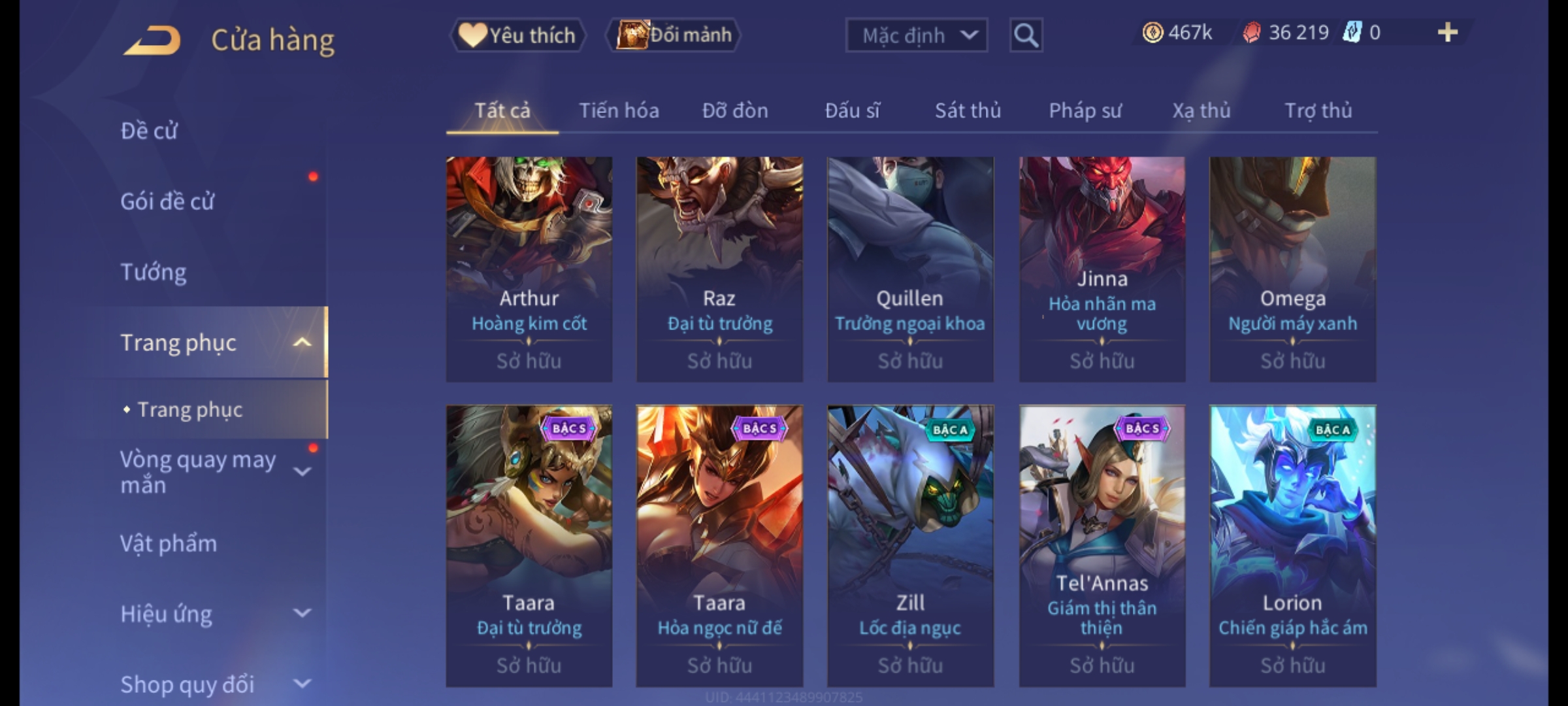Tap the plus icon to add currency
The width and height of the screenshot is (1568, 706).
(1448, 32)
